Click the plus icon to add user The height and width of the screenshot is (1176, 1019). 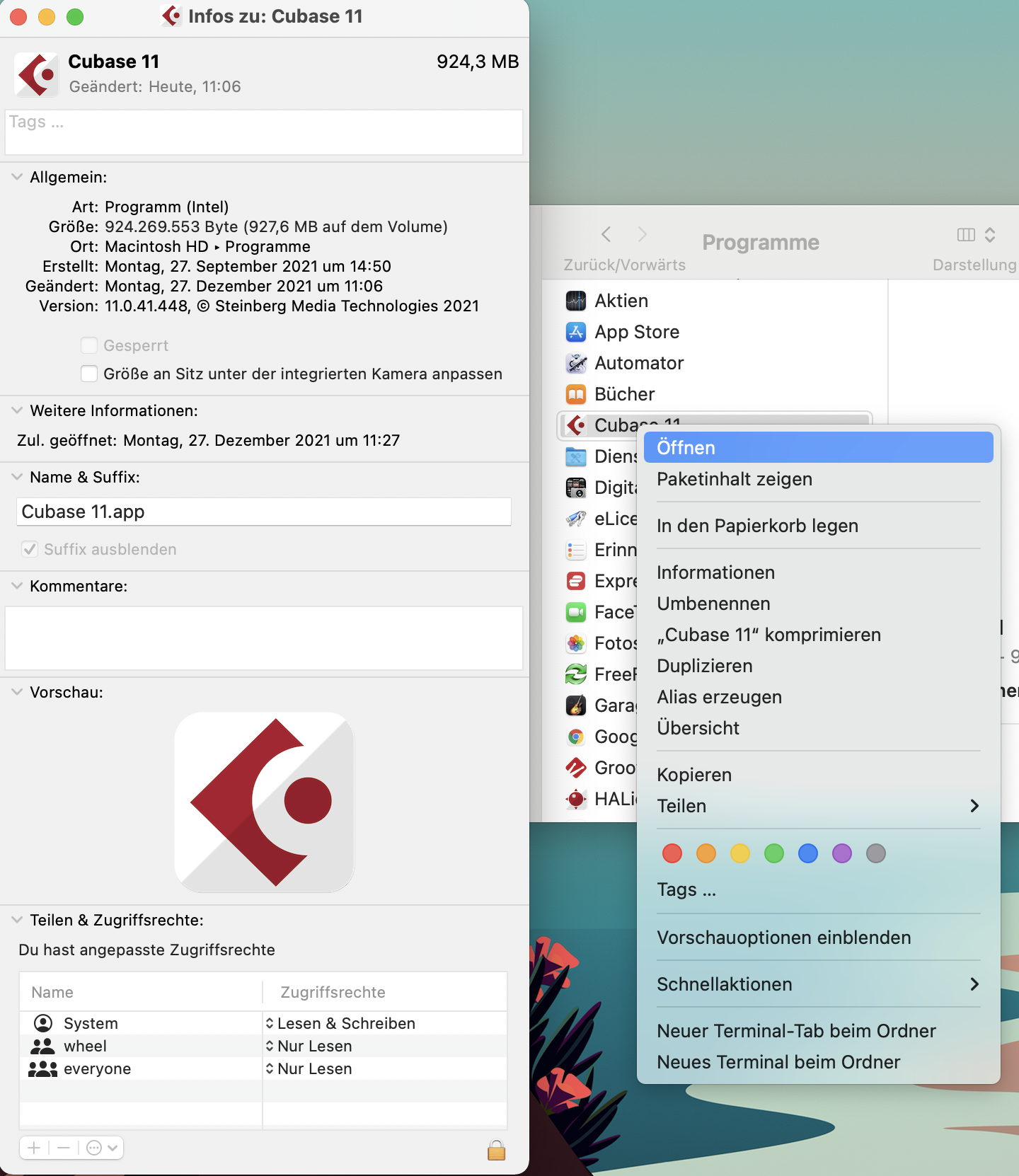(x=34, y=1148)
